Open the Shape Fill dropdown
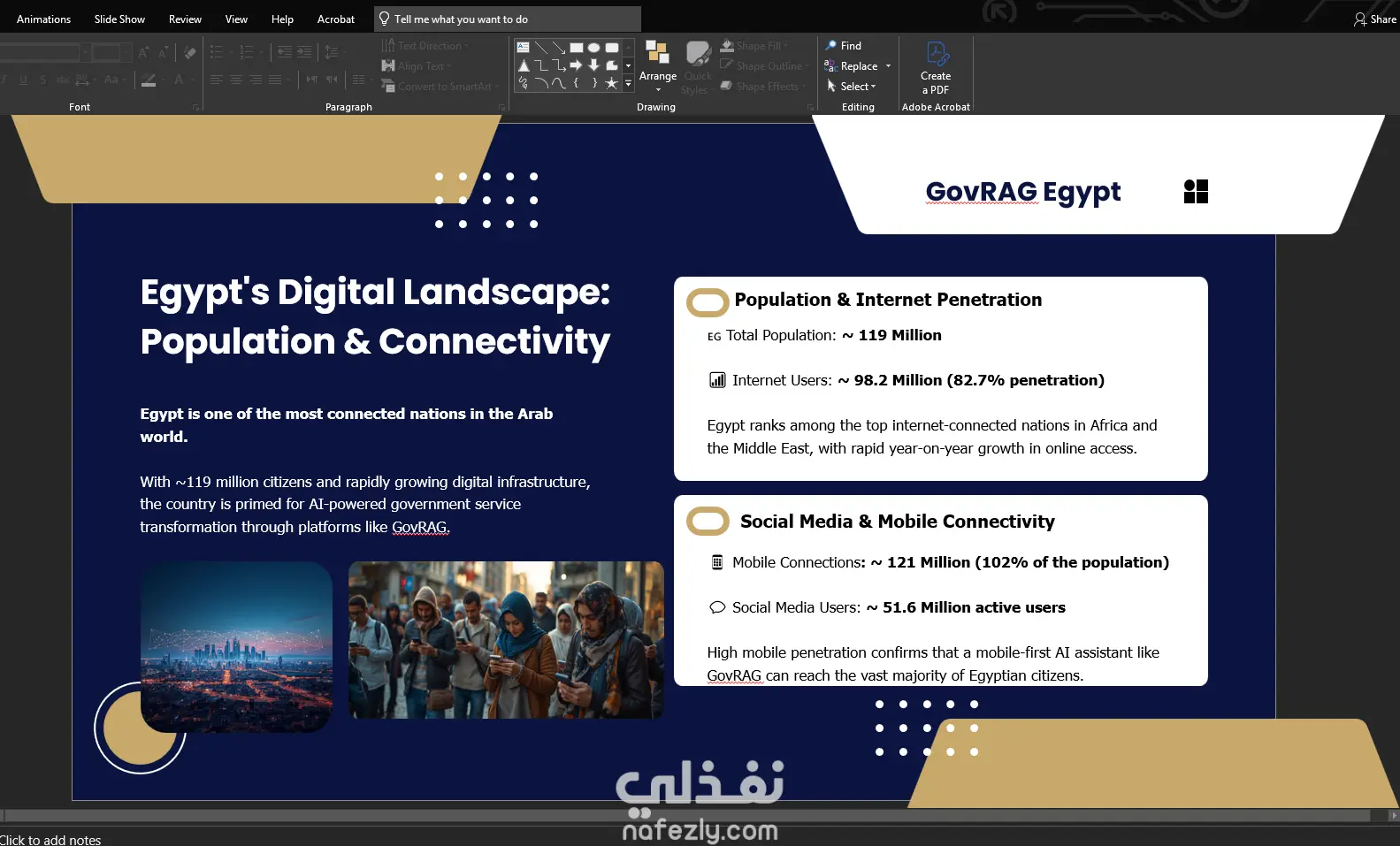1400x846 pixels. [754, 46]
